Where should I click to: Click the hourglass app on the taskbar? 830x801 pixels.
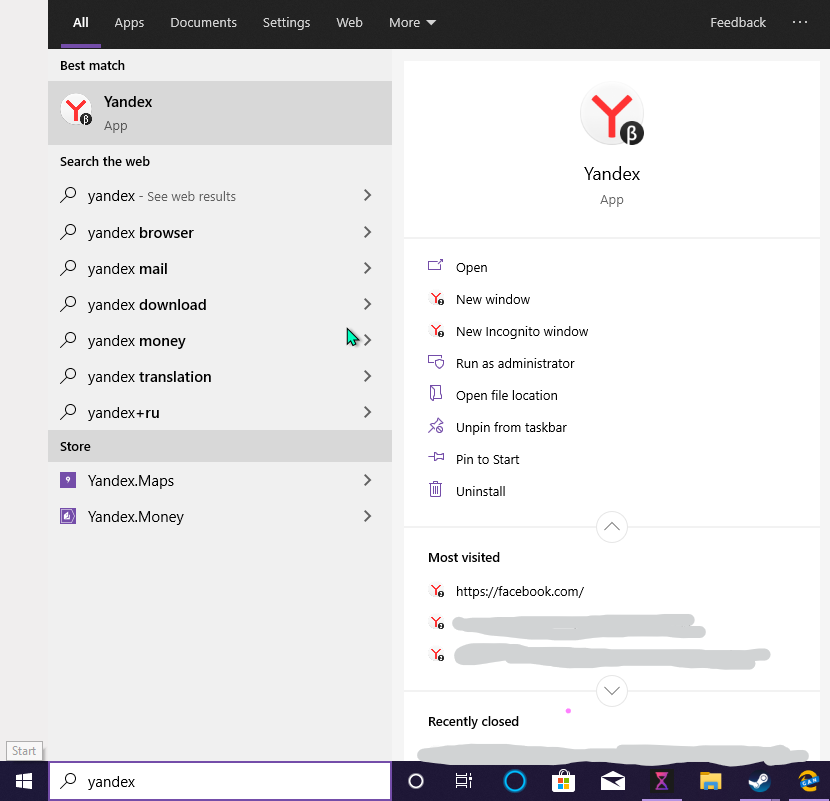coord(662,781)
